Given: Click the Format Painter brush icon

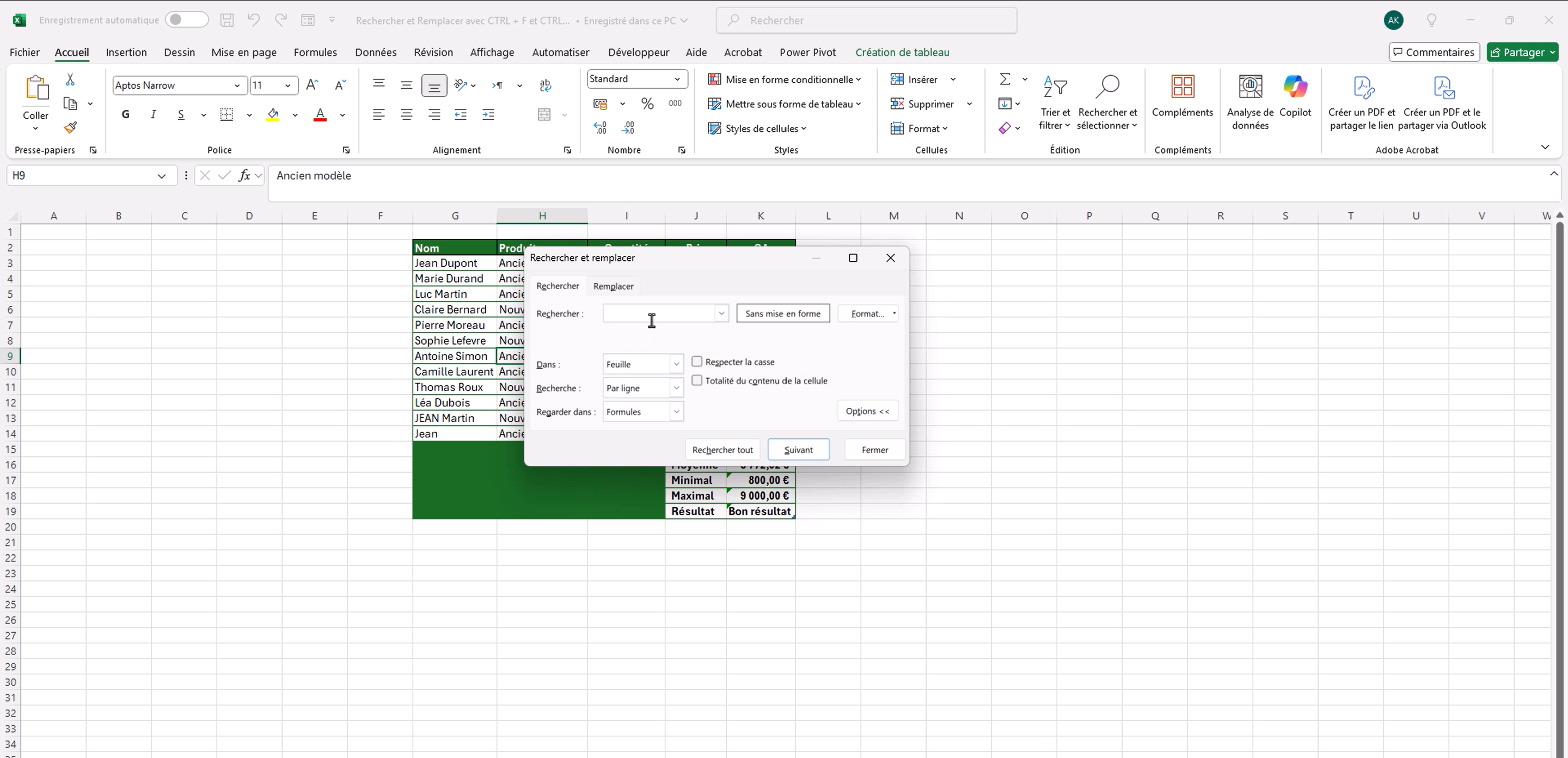Looking at the screenshot, I should pos(71,127).
